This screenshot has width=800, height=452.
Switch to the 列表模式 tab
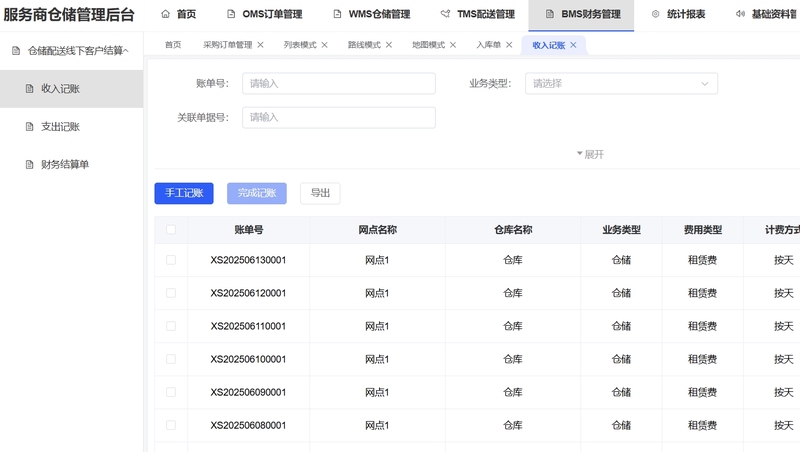click(300, 45)
